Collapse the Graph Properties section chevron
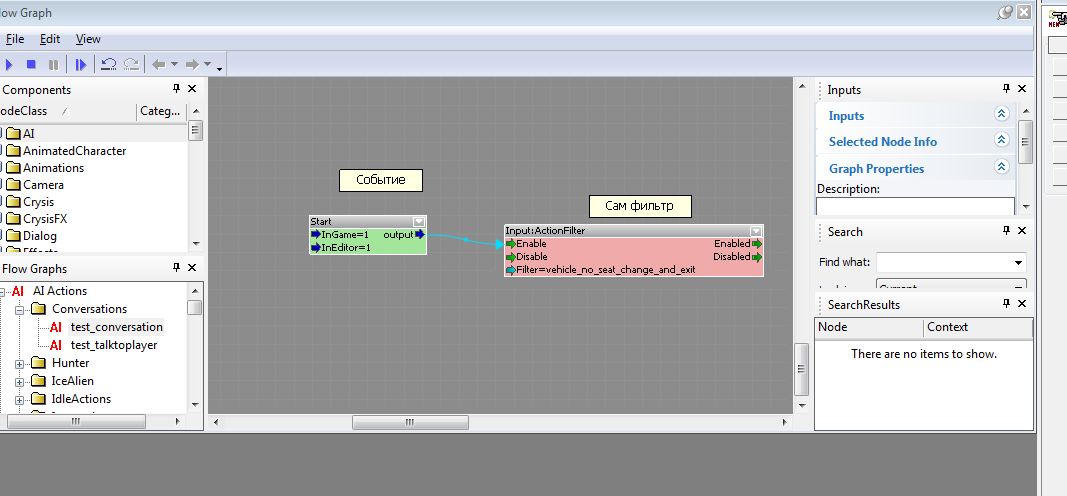Screen dimensions: 1067x496 point(1001,168)
